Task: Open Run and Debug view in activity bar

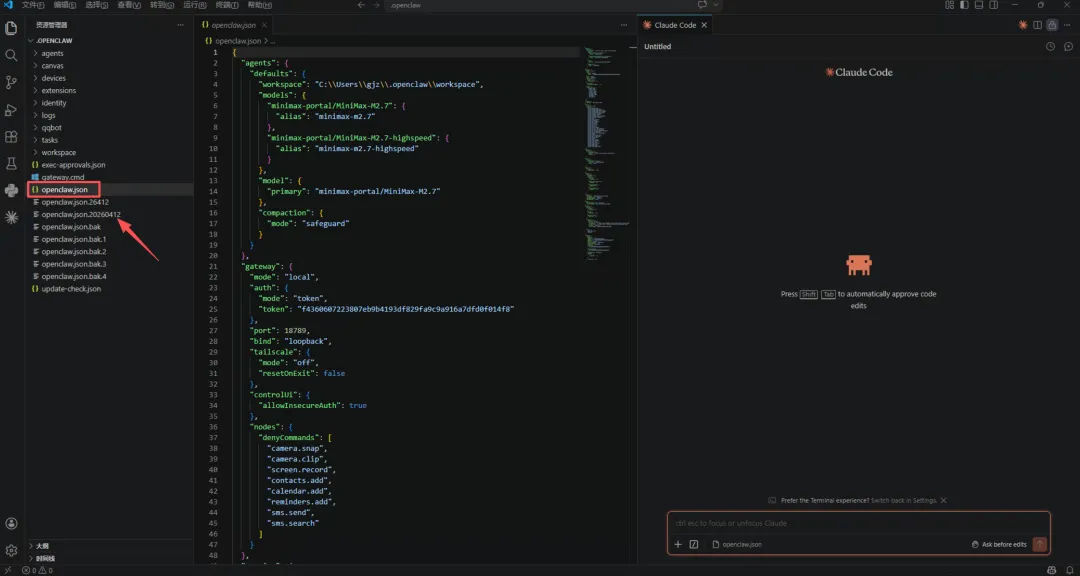Action: coord(11,110)
